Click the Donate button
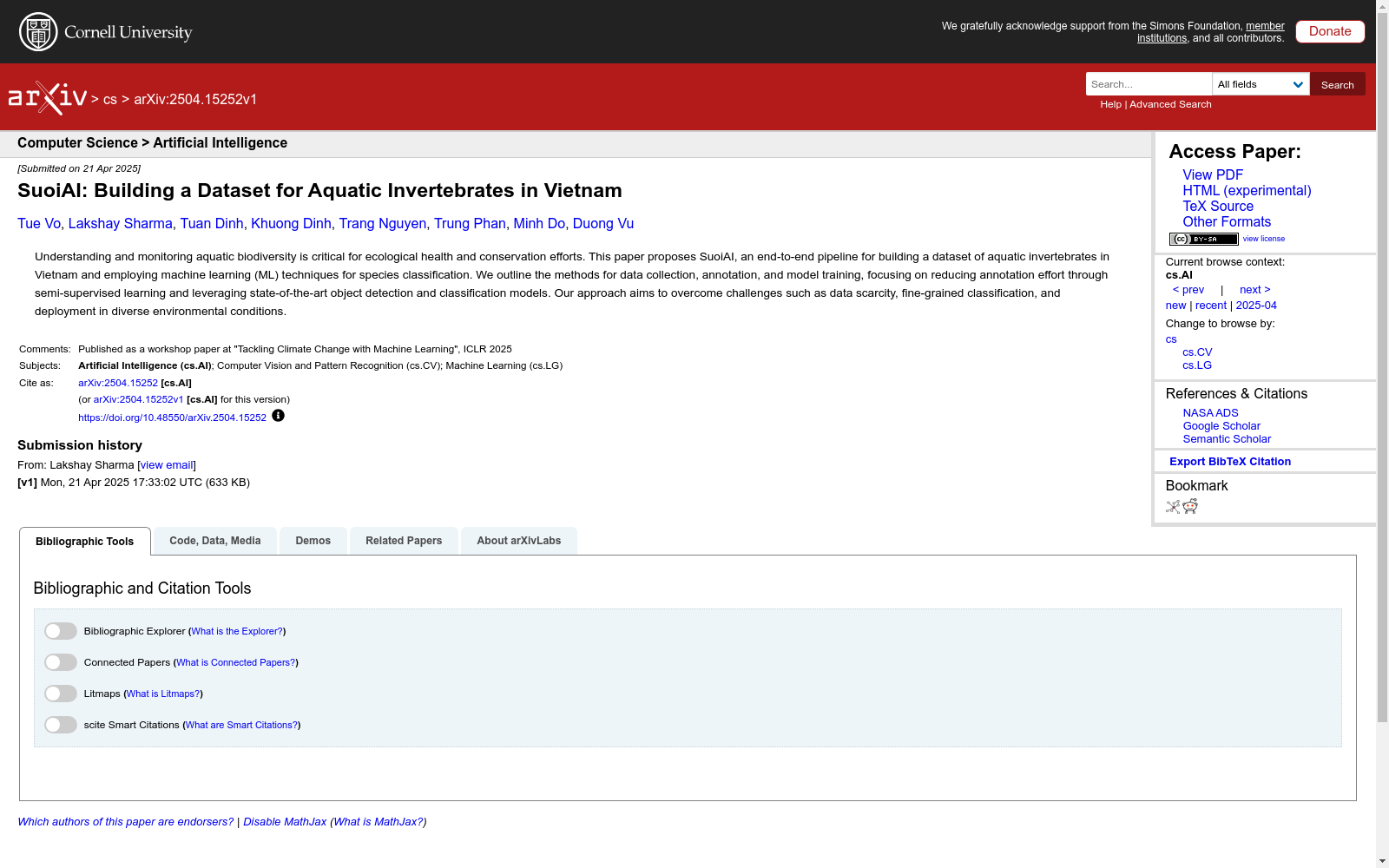The height and width of the screenshot is (868, 1389). (1330, 31)
